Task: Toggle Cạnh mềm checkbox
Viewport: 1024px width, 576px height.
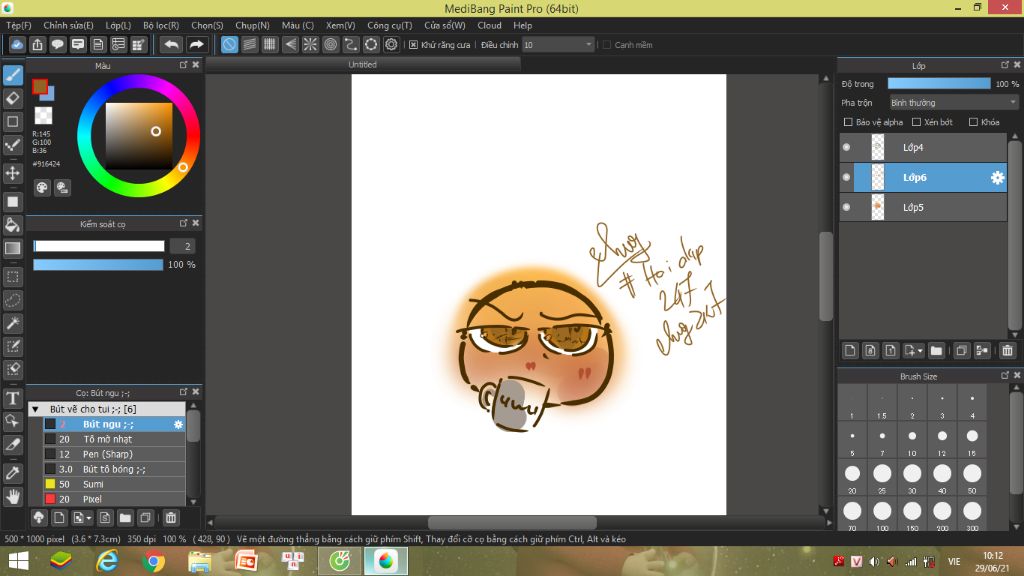Action: [x=607, y=44]
